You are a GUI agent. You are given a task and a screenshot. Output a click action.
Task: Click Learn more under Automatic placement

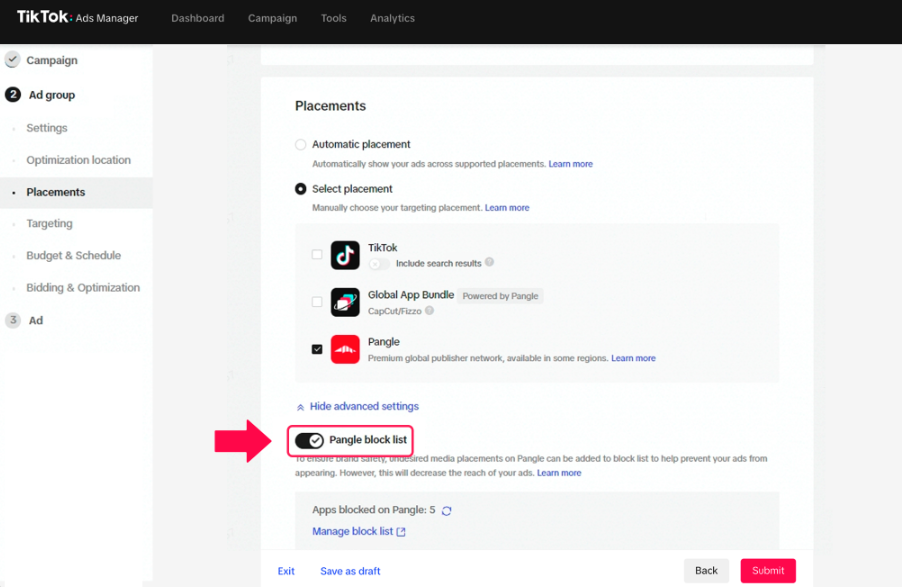tap(571, 164)
